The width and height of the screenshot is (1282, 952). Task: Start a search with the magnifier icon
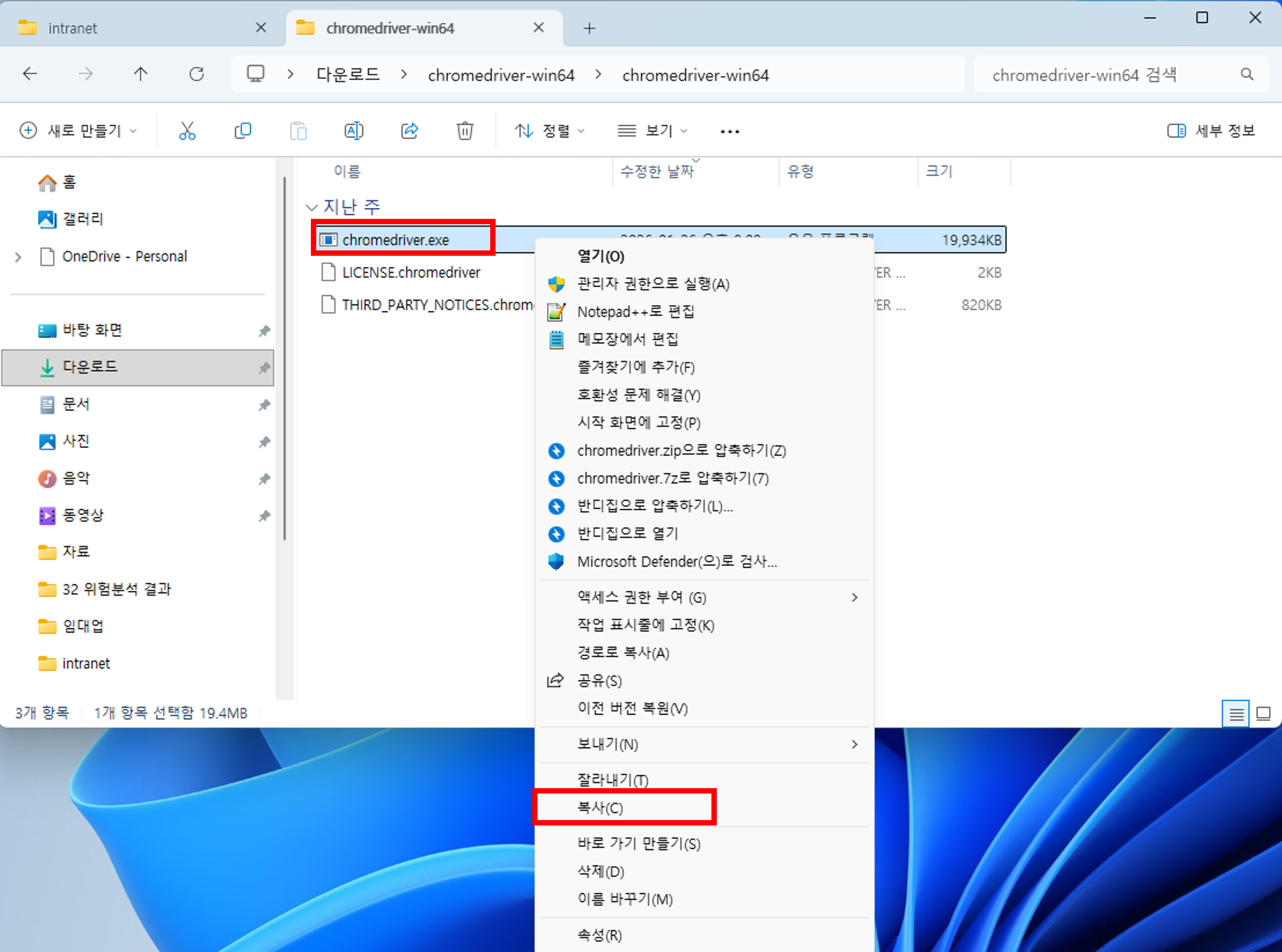point(1247,74)
